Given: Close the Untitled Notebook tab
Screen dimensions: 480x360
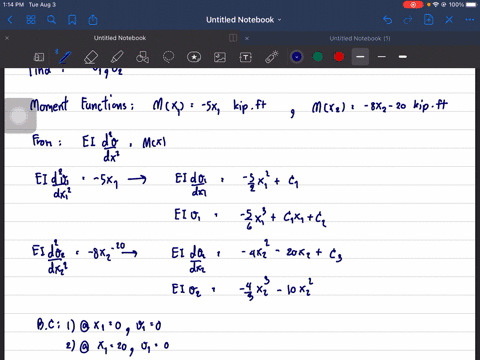Looking at the screenshot, I should click(7, 38).
